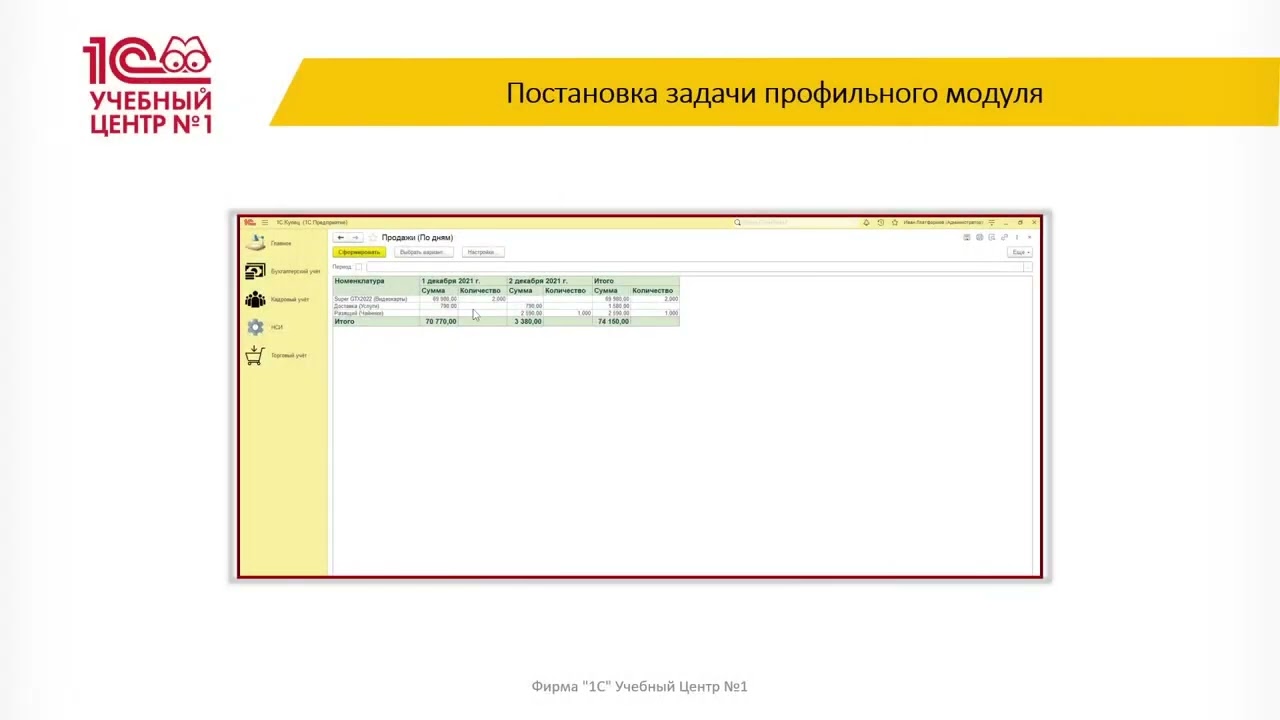Screen dimensions: 1280x720
Task: Click the user name Администратор link
Action: tap(943, 222)
